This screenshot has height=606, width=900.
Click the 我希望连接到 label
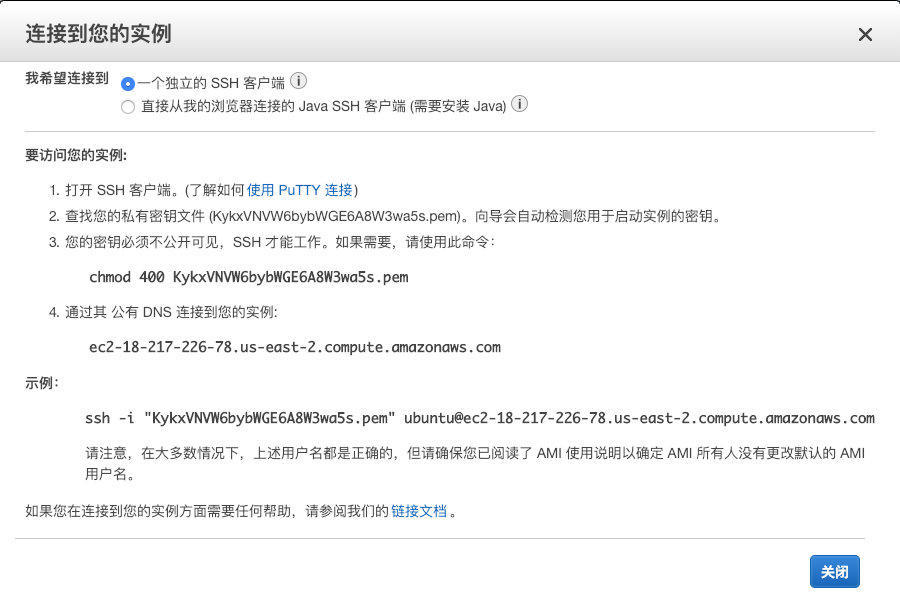pyautogui.click(x=67, y=79)
